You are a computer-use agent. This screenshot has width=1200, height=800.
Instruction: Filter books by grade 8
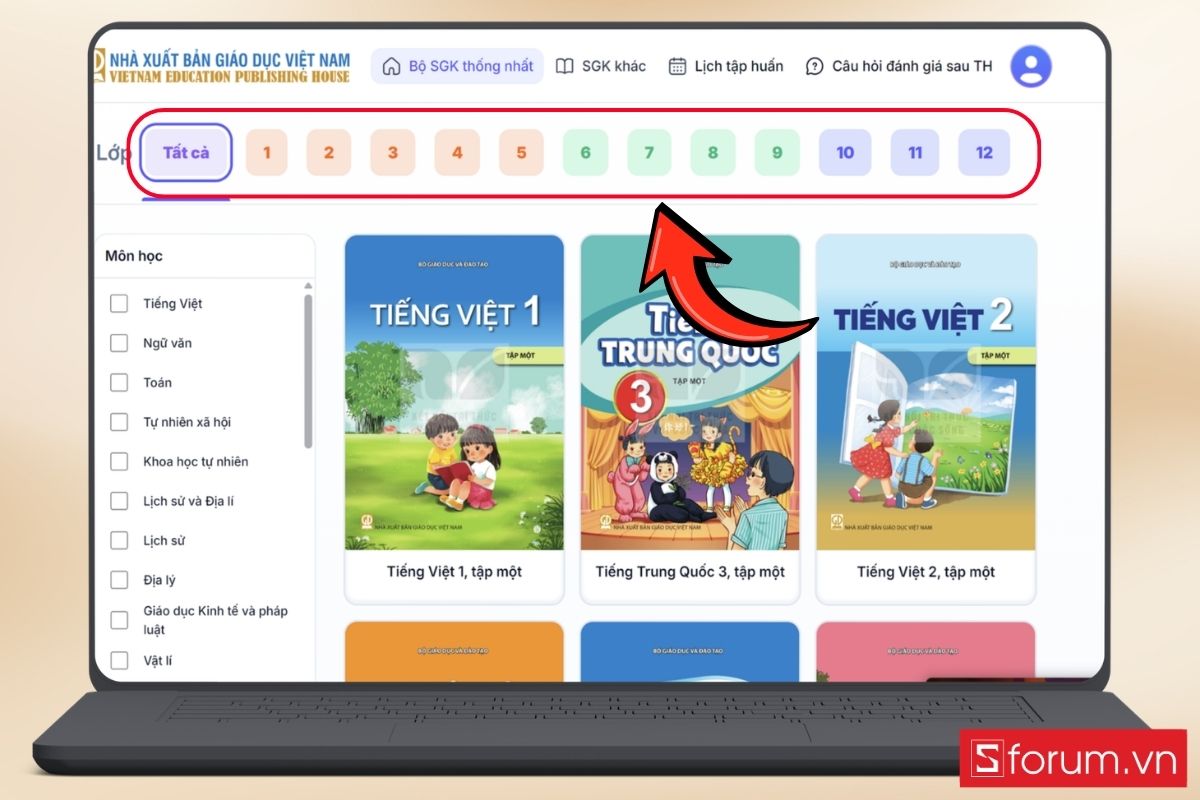pos(713,153)
